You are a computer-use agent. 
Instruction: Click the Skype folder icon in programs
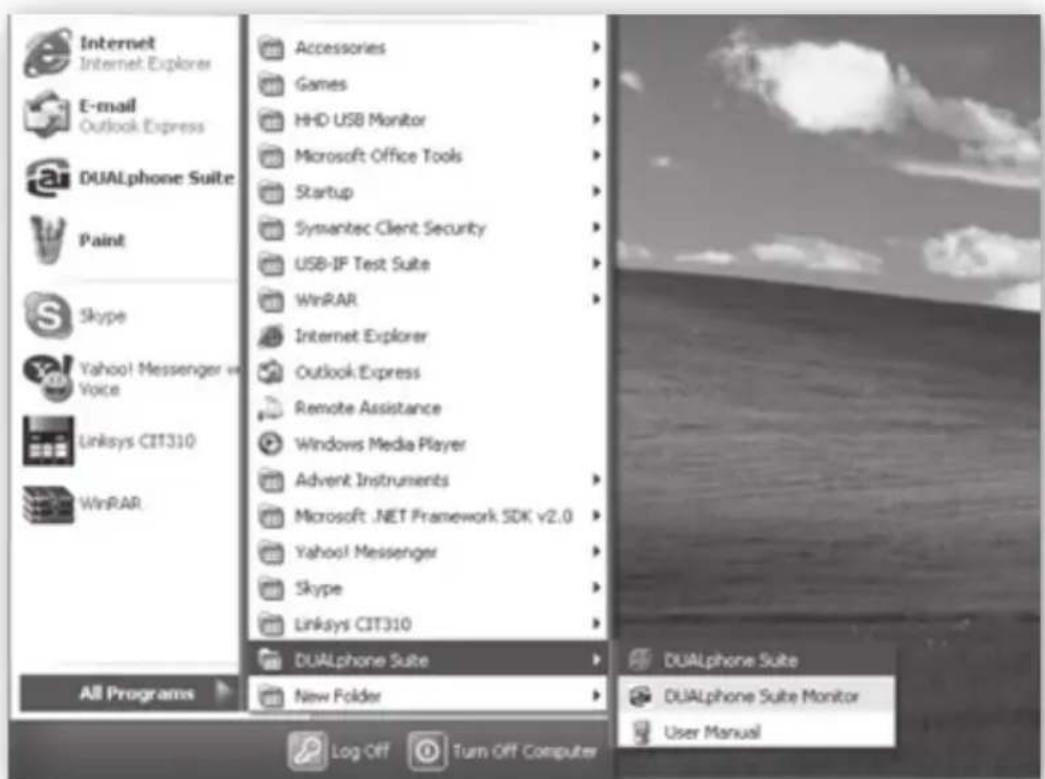[x=271, y=588]
